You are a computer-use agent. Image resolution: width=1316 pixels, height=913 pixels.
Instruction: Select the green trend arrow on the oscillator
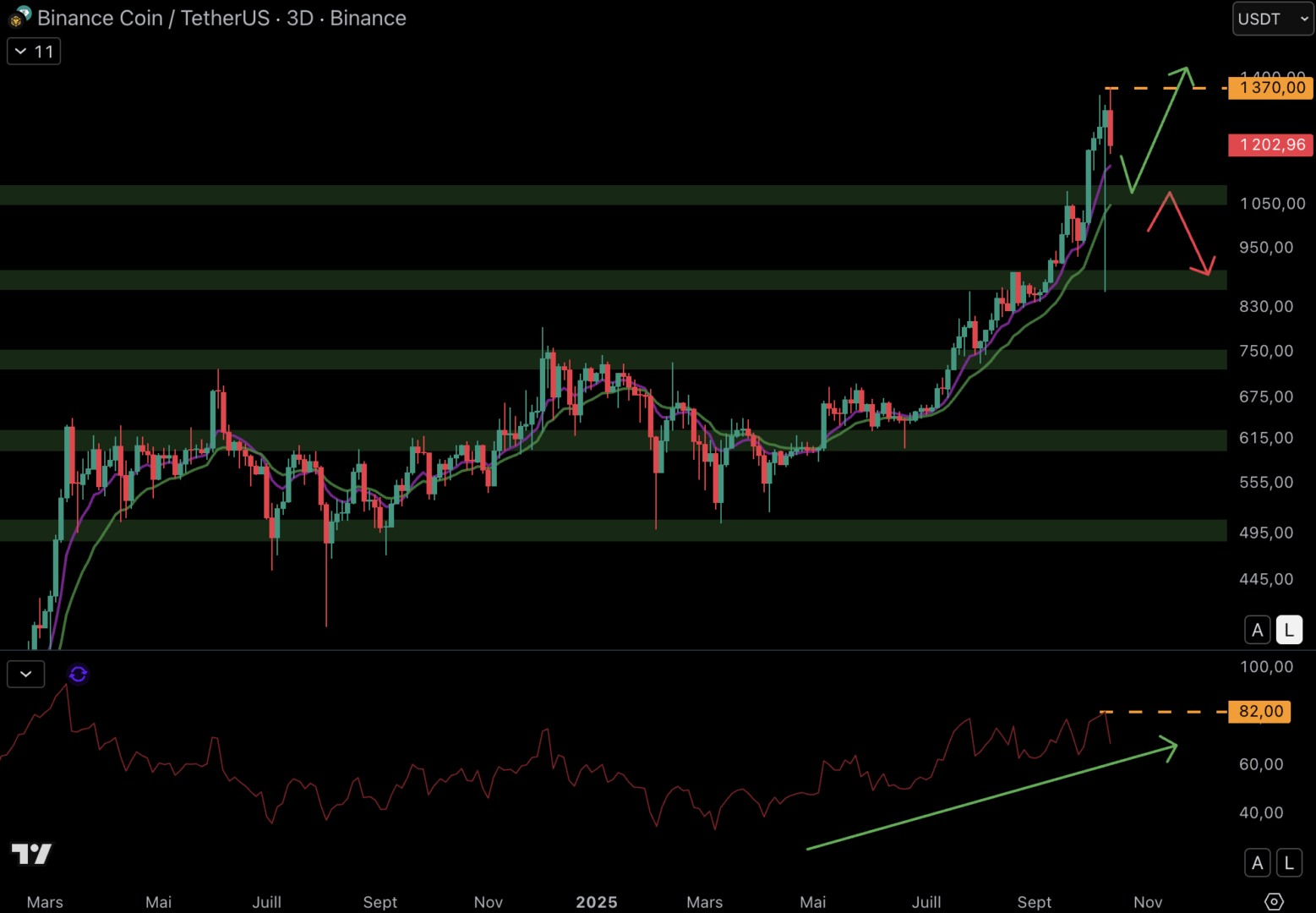(x=989, y=796)
